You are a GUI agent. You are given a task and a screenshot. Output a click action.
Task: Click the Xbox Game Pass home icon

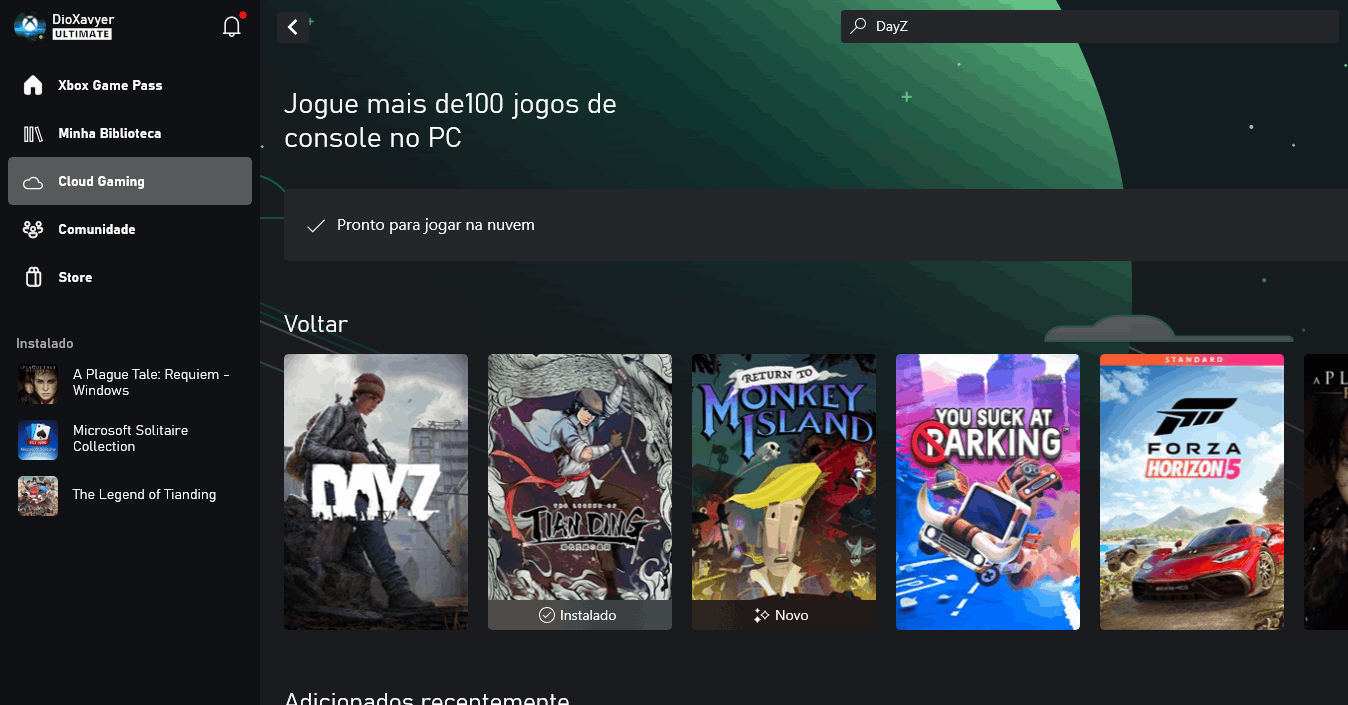(x=33, y=85)
